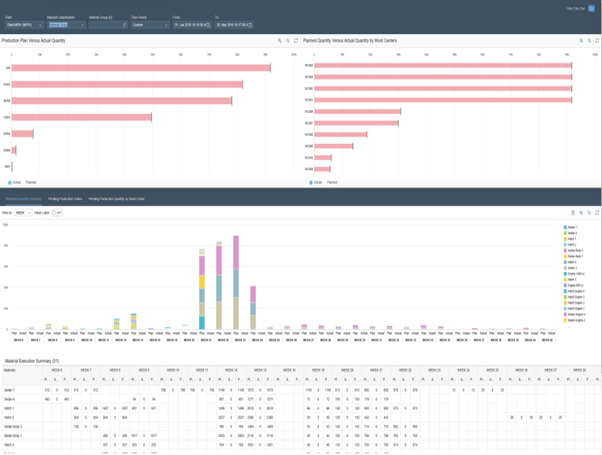
Task: Toggle Planned legend in Production Plan chart
Action: [x=31, y=182]
